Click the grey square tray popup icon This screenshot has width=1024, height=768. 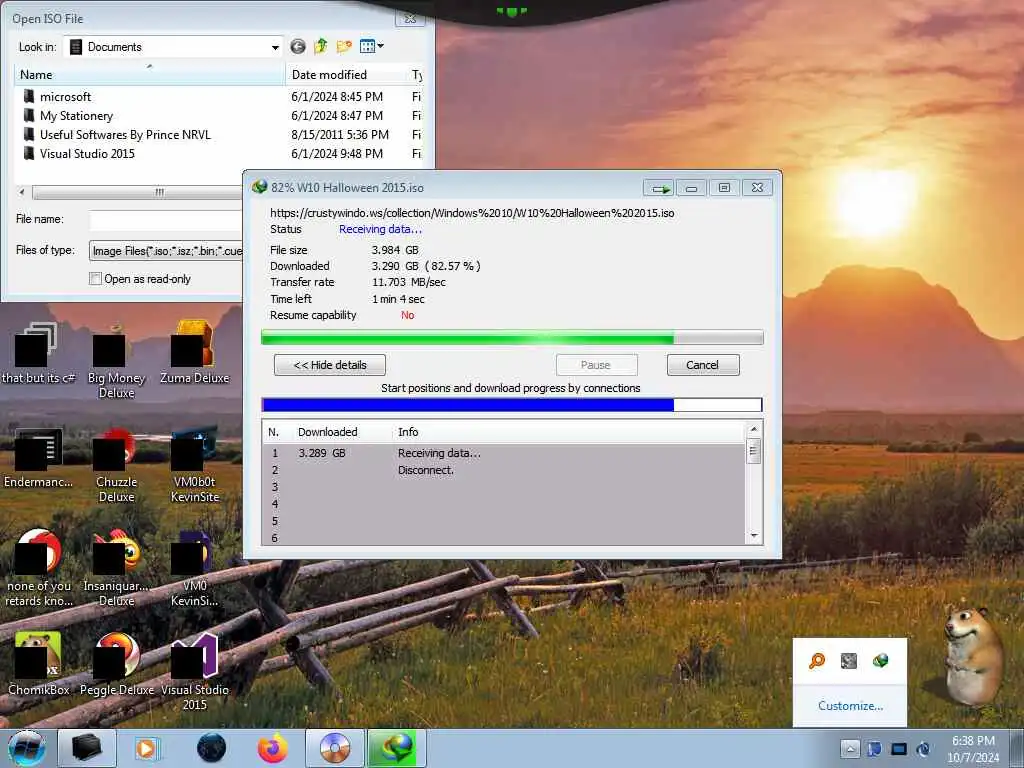click(x=848, y=661)
